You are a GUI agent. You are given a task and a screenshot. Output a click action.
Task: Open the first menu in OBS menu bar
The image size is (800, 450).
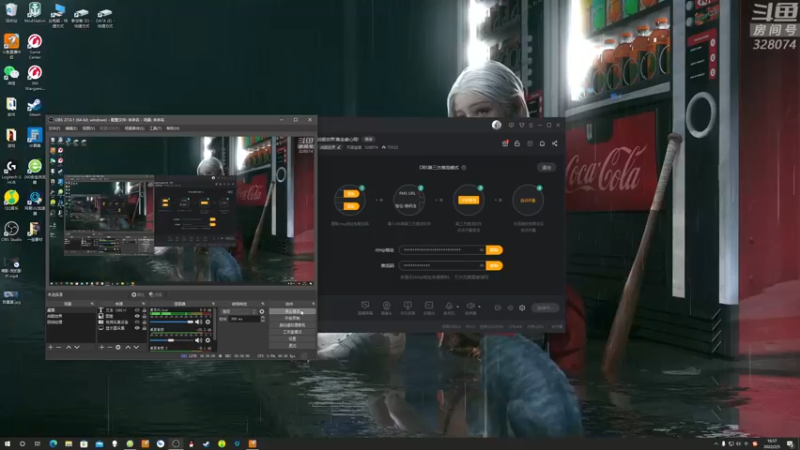click(54, 129)
